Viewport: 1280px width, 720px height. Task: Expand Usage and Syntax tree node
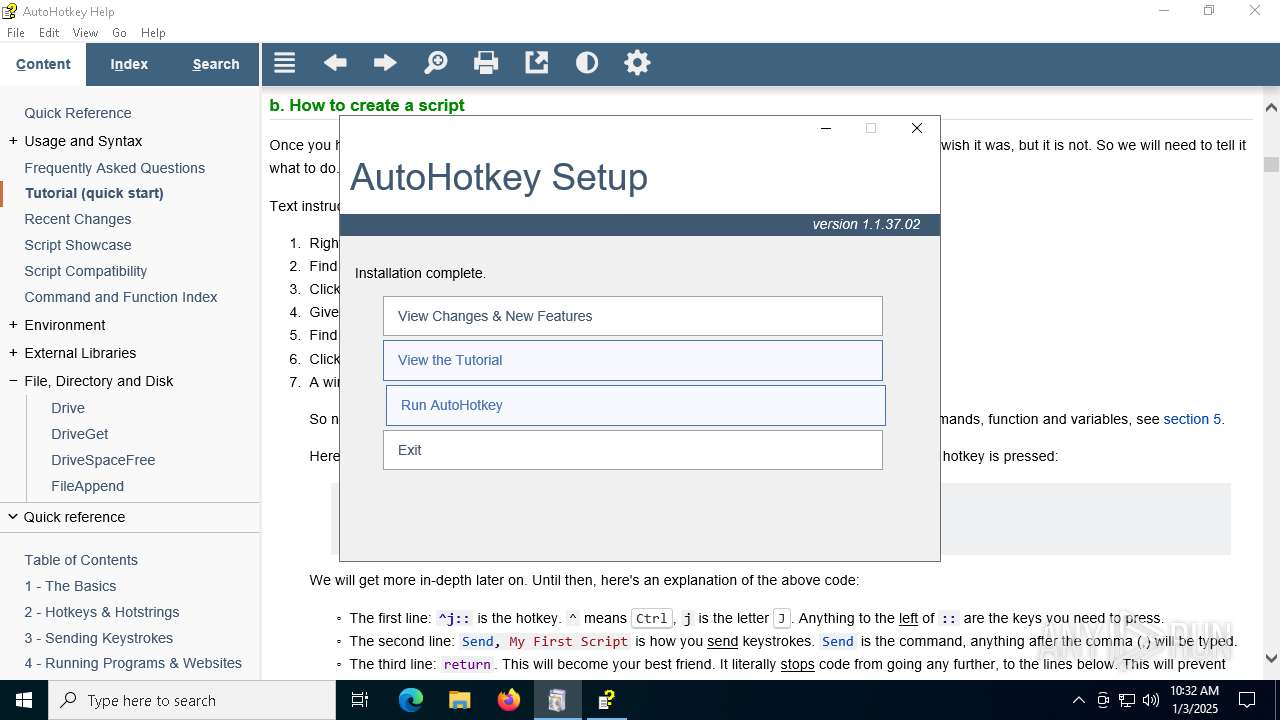click(13, 141)
